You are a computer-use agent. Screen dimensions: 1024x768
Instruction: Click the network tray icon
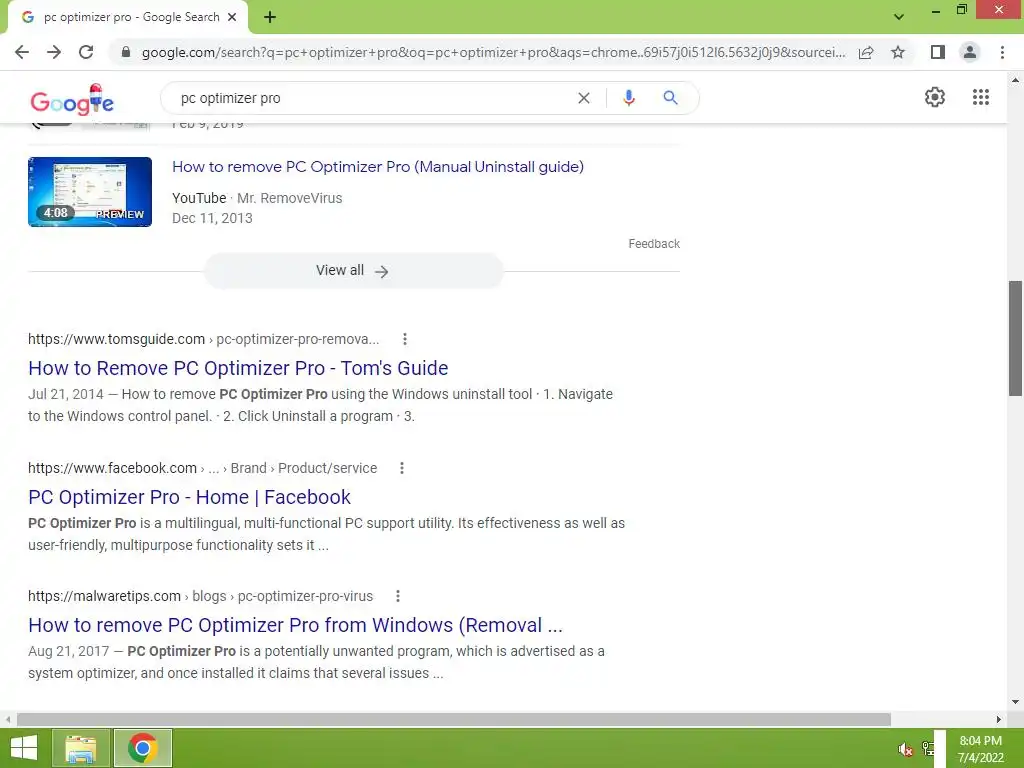click(928, 748)
